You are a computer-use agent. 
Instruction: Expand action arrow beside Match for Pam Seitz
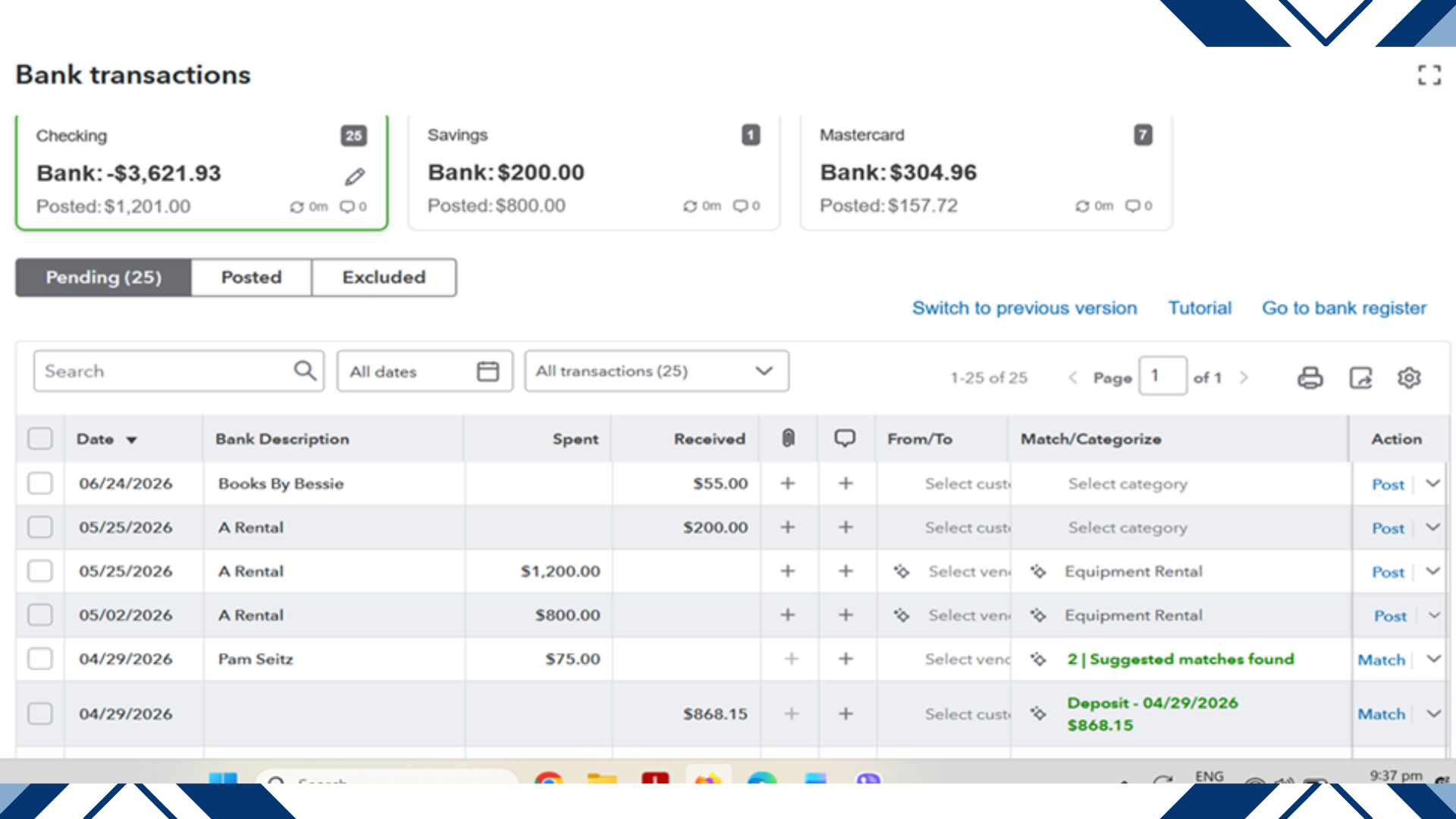pyautogui.click(x=1433, y=659)
